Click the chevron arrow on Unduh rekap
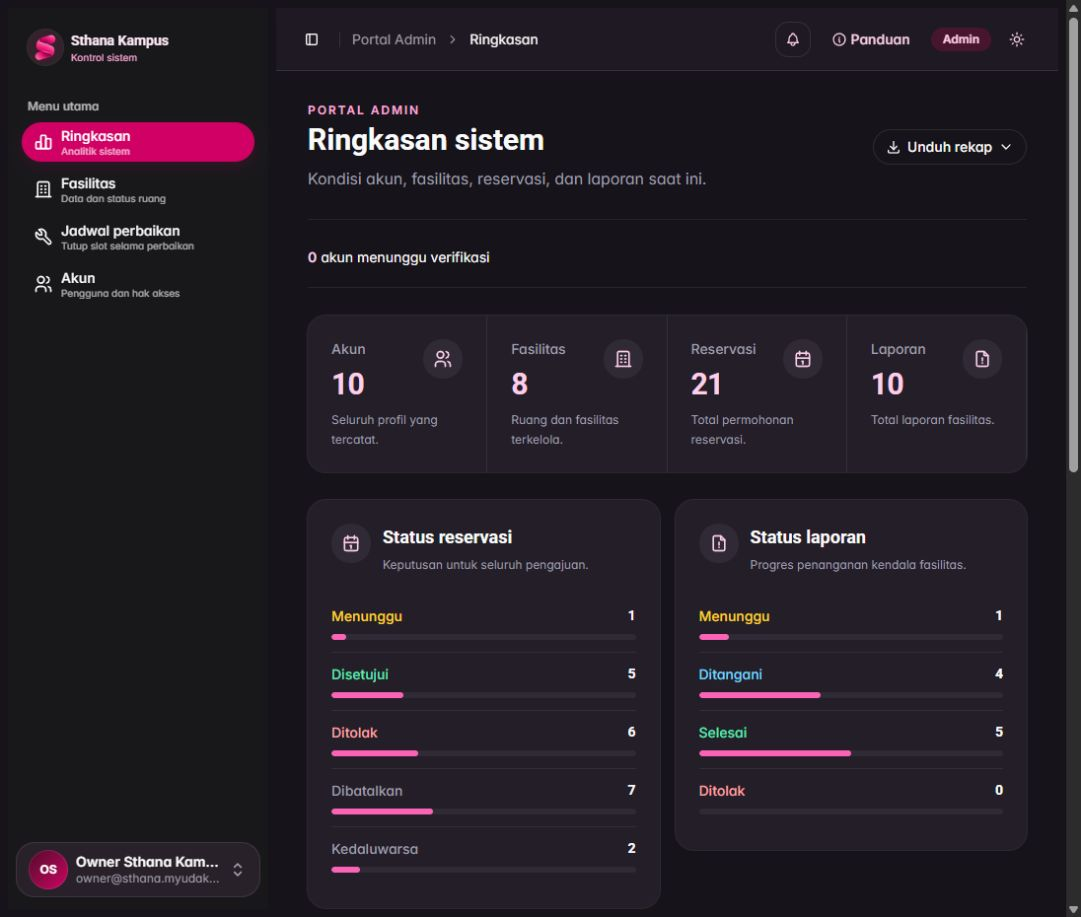 1006,147
